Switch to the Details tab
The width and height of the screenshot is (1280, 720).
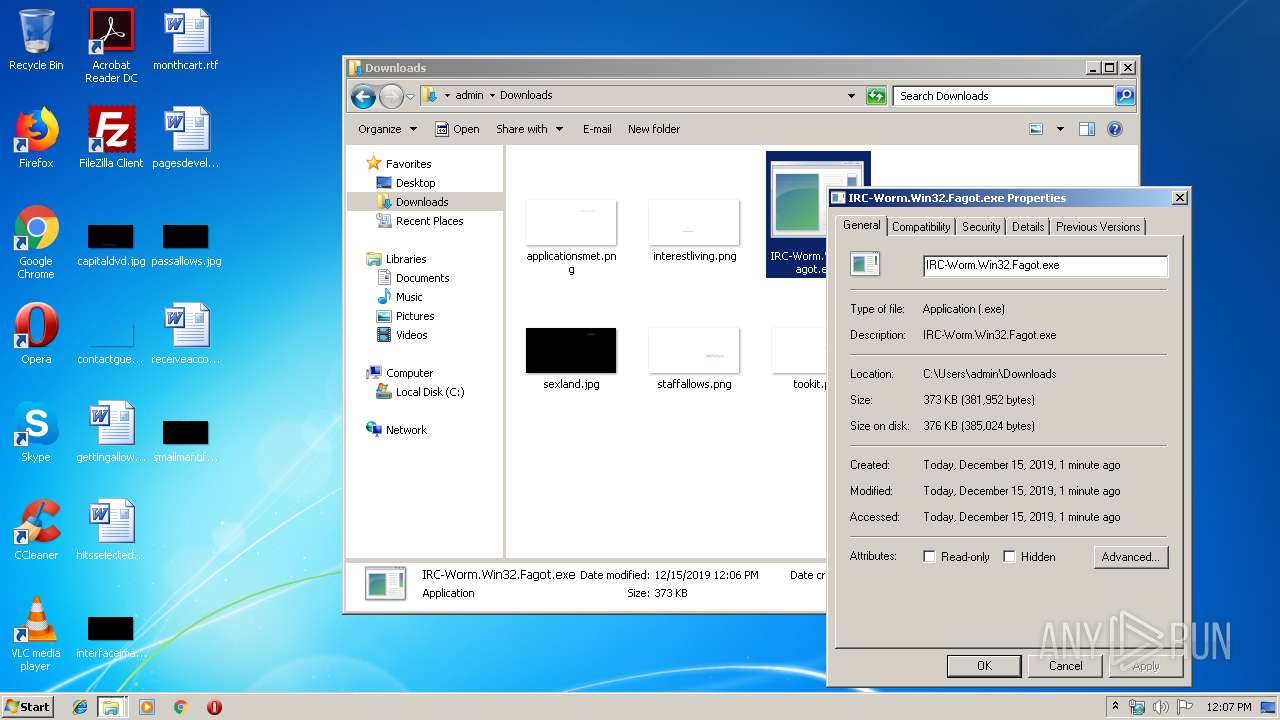click(x=1028, y=227)
